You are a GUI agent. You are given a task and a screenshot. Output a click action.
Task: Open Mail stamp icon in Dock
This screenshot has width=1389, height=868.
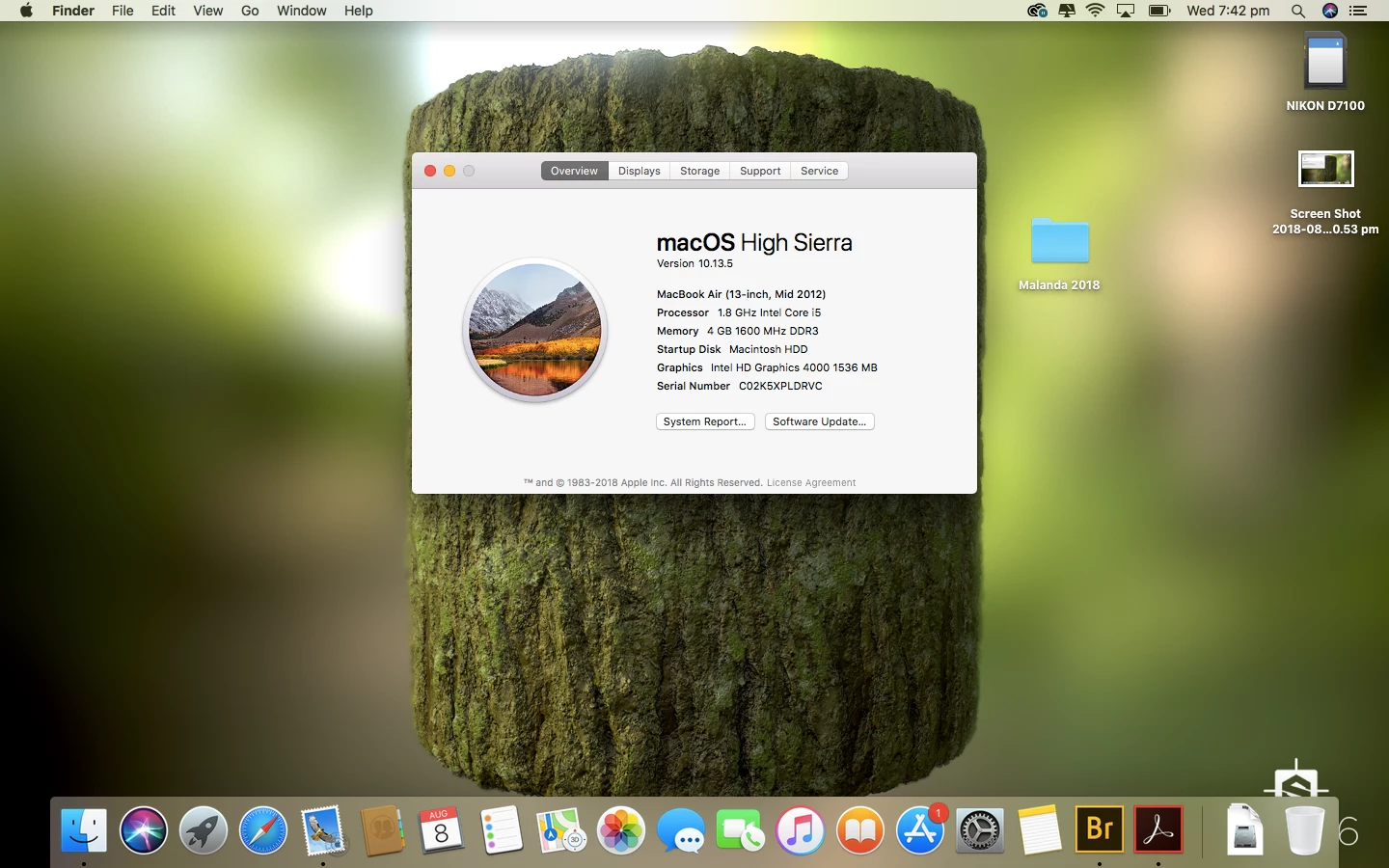322,830
